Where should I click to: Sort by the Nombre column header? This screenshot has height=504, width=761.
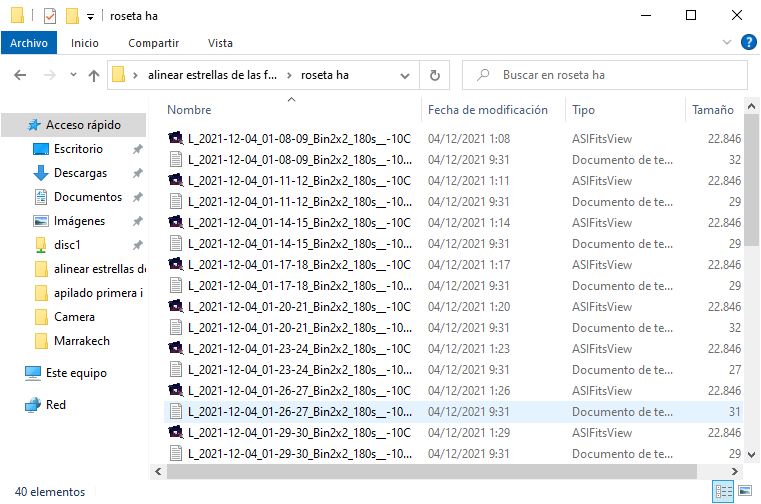click(x=189, y=110)
